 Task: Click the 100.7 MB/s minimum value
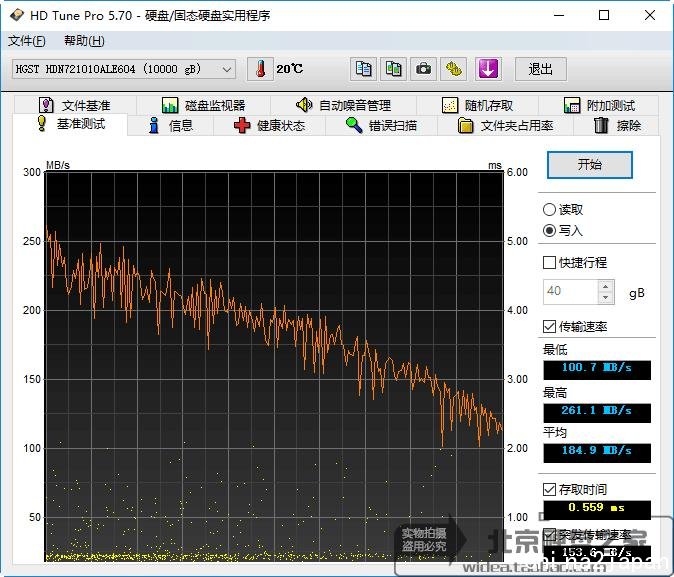[x=597, y=368]
